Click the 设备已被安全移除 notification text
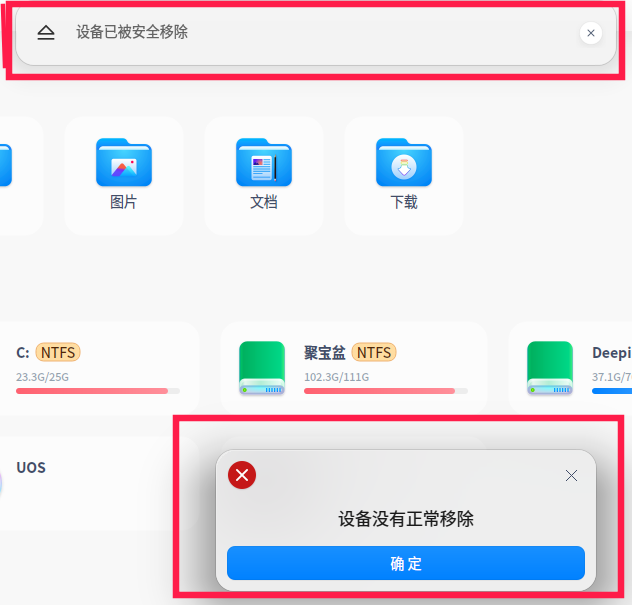The image size is (632, 605). (132, 32)
